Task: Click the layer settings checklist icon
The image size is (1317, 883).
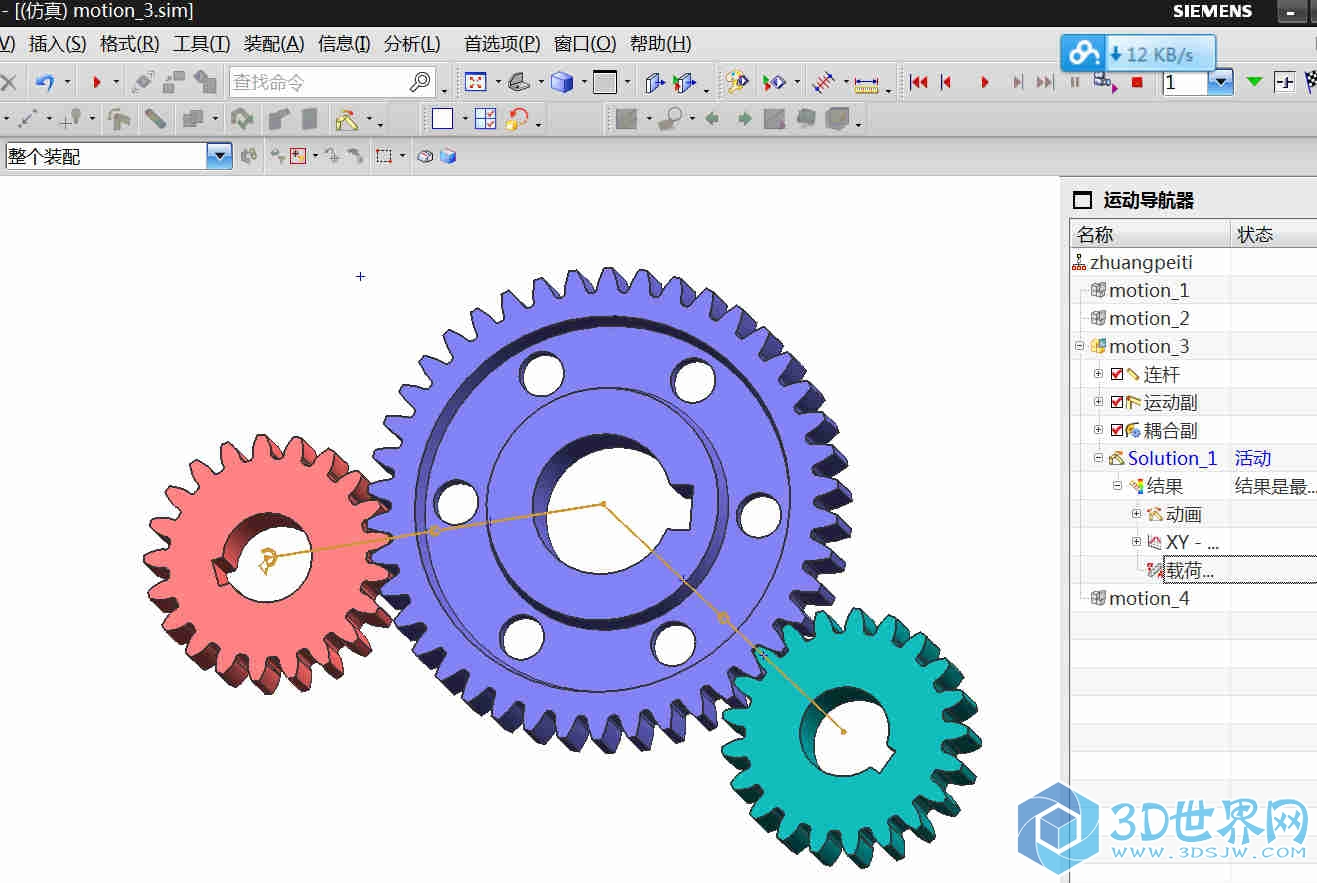Action: coord(485,119)
